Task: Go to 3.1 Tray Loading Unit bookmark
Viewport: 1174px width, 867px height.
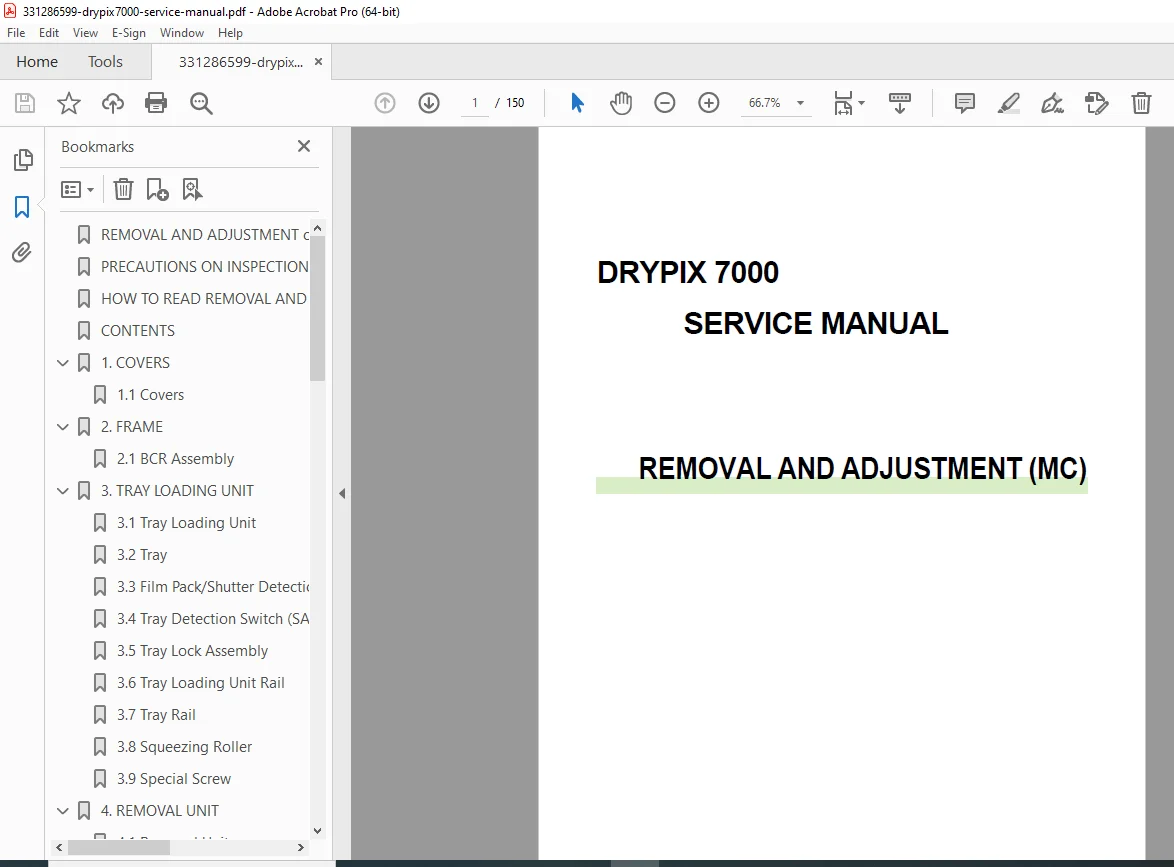Action: tap(186, 523)
